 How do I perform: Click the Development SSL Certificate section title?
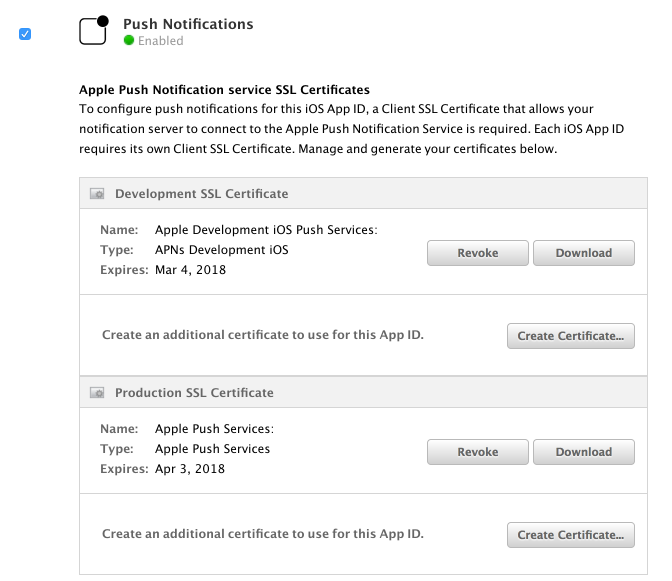click(201, 194)
